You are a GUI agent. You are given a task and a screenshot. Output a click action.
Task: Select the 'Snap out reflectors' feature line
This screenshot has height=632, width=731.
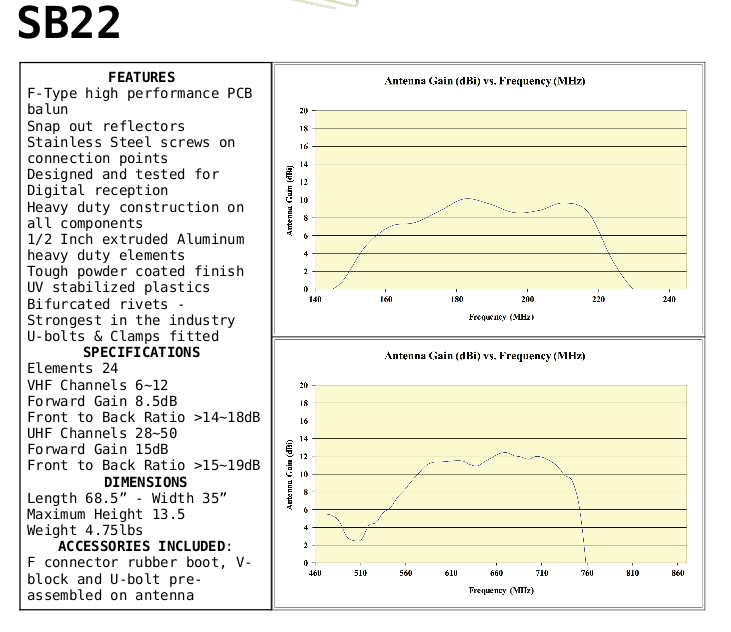(106, 126)
